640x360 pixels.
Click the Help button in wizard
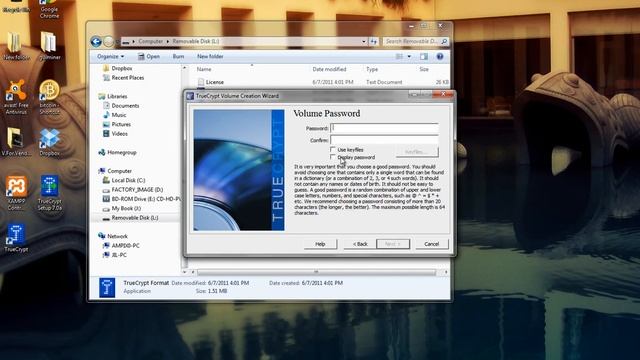click(320, 244)
